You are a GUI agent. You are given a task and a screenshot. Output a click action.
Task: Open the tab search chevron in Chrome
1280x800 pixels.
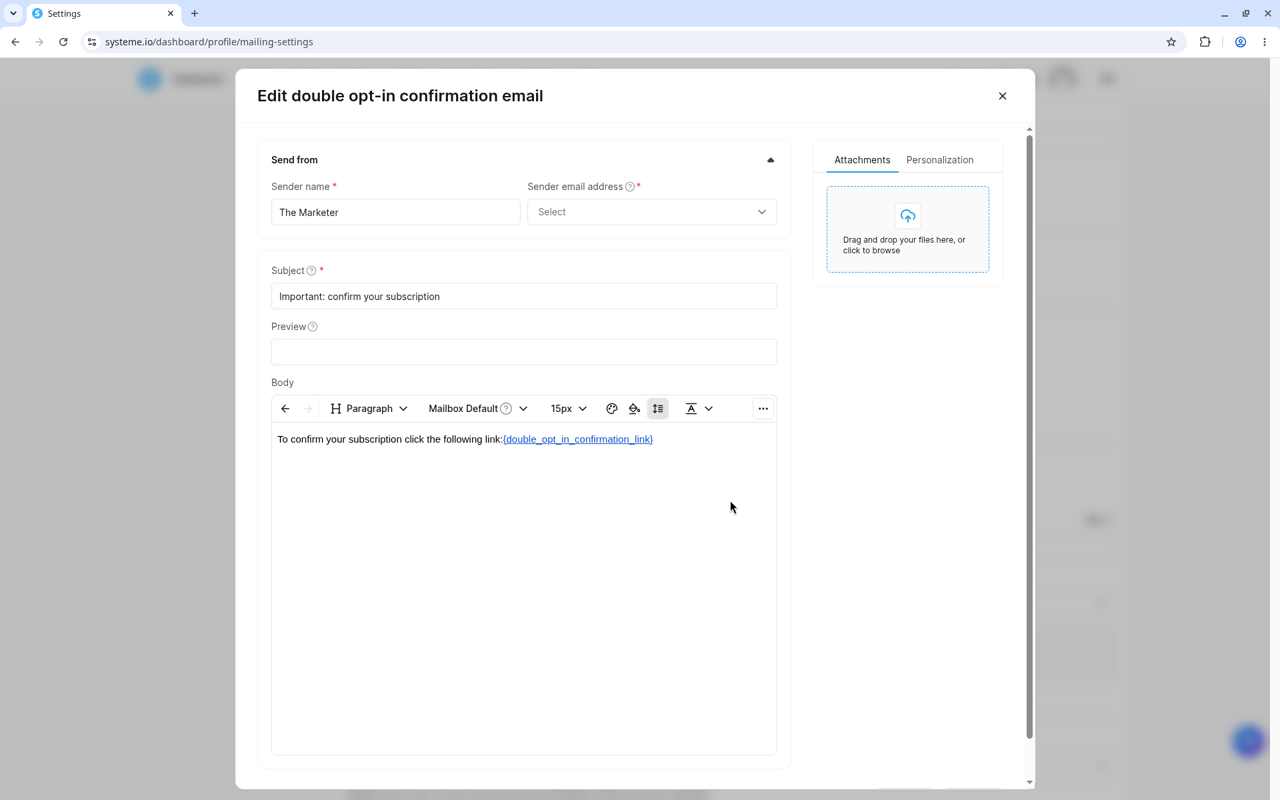[13, 14]
